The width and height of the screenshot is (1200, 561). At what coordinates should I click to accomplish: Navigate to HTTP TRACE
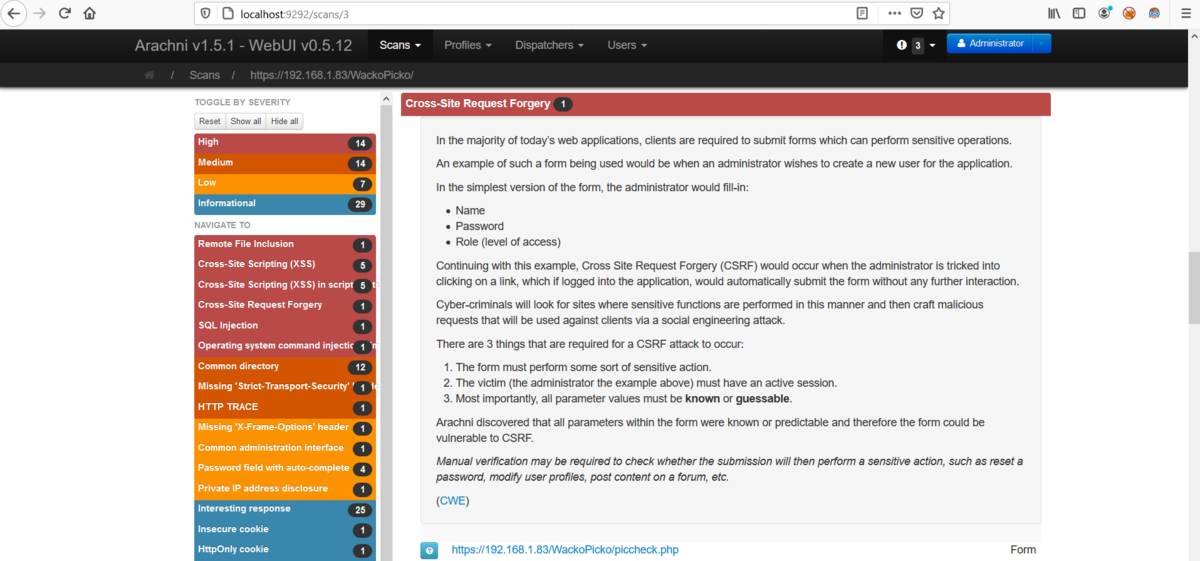[285, 407]
